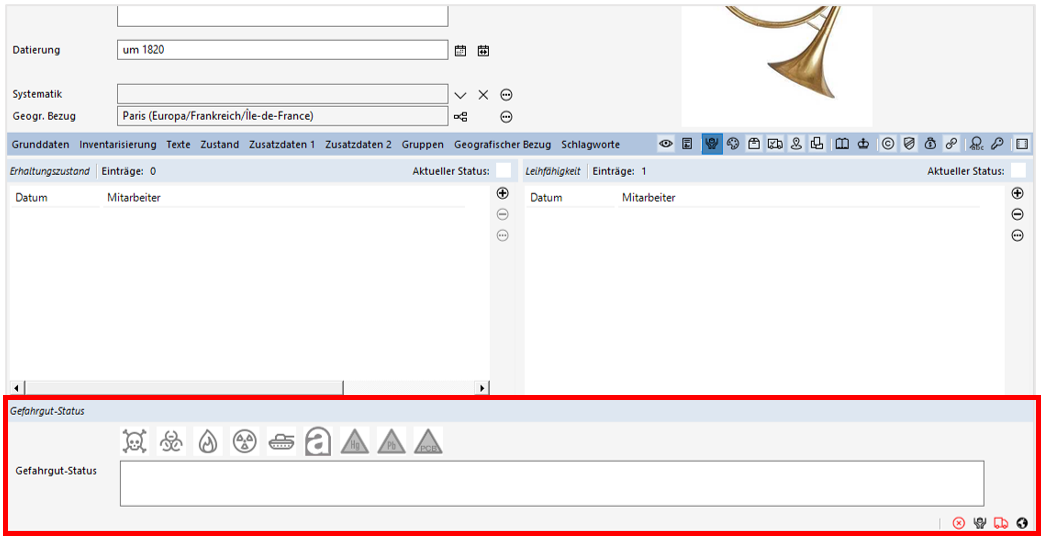Select the flammable flame hazard icon
Viewport: 1045px width, 540px height.
207,441
